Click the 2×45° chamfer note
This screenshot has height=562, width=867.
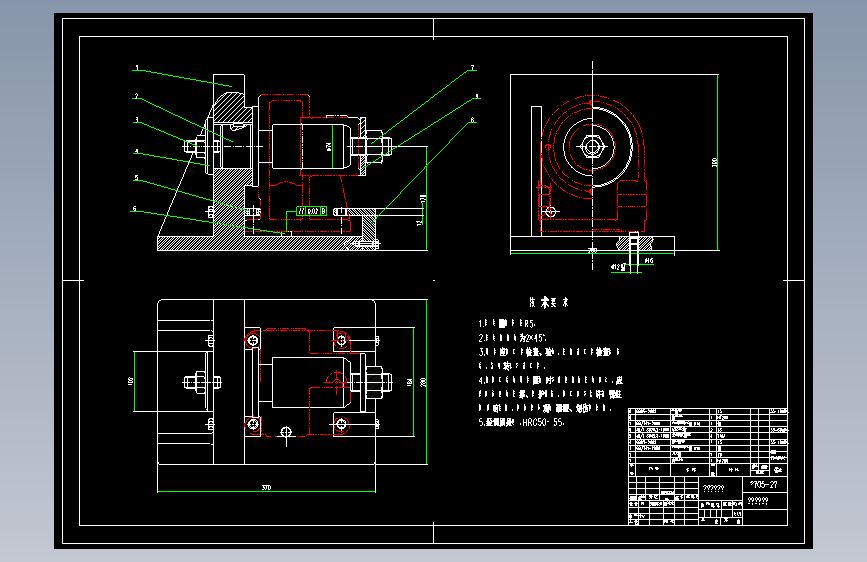(x=535, y=337)
